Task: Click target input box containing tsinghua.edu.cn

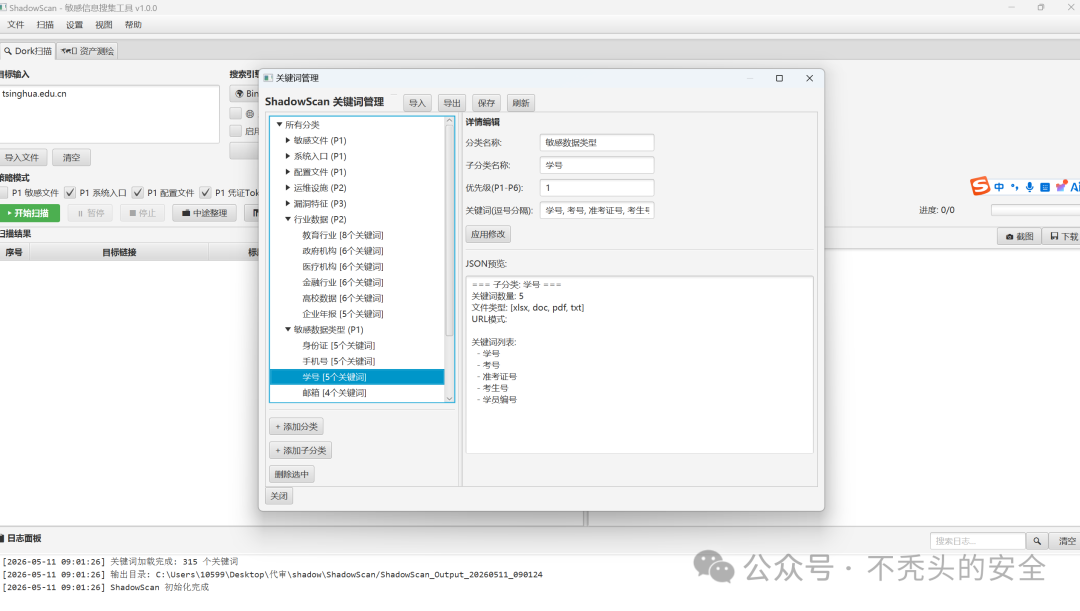Action: (x=110, y=114)
